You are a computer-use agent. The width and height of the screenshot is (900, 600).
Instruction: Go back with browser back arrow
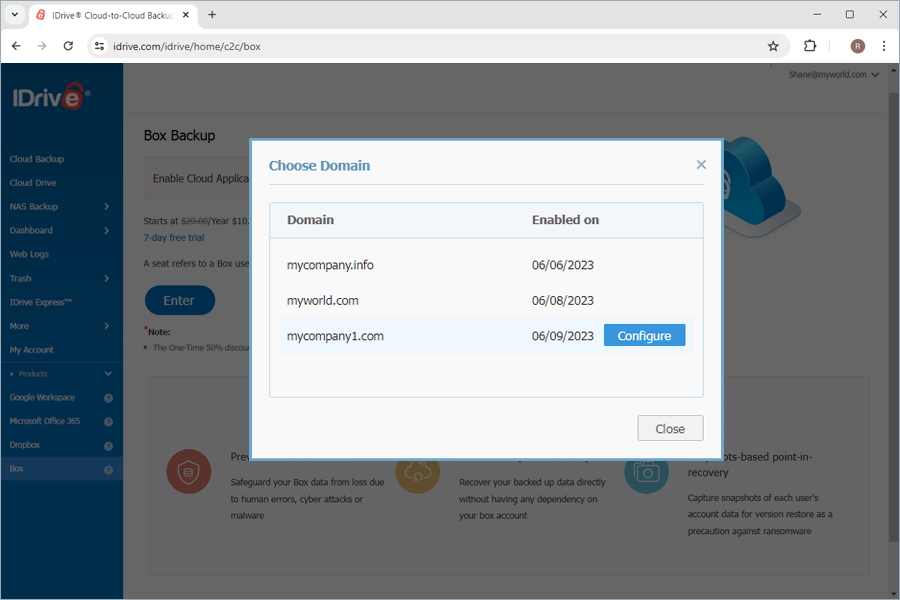coord(16,46)
